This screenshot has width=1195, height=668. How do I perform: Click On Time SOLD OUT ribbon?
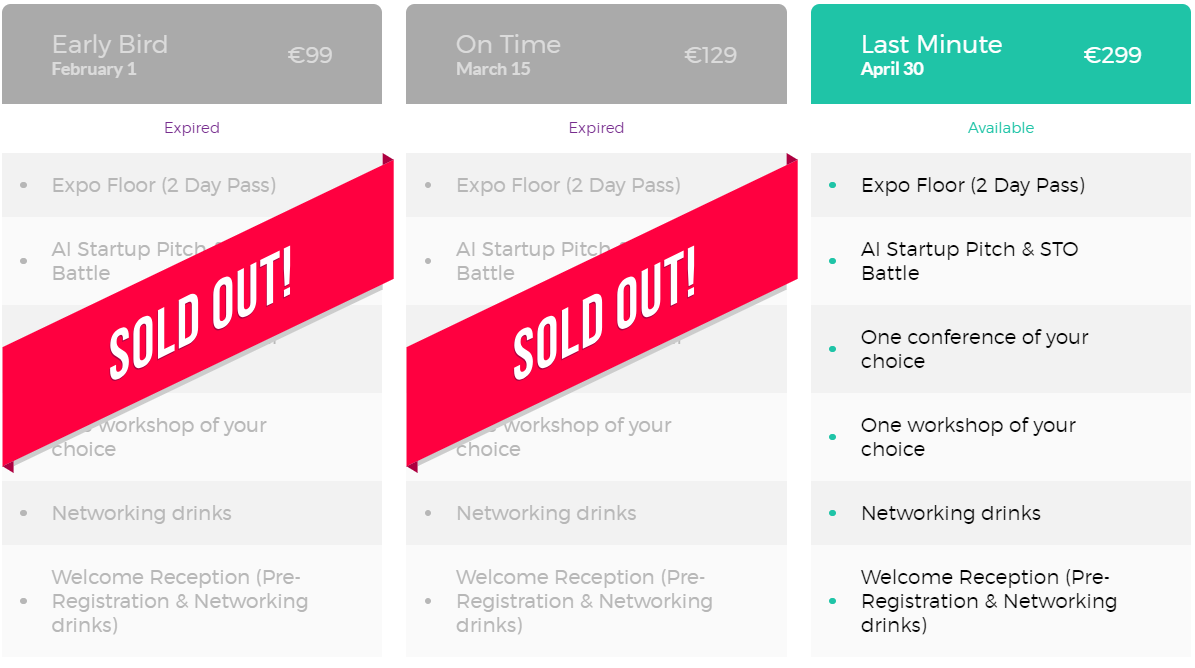tap(602, 313)
